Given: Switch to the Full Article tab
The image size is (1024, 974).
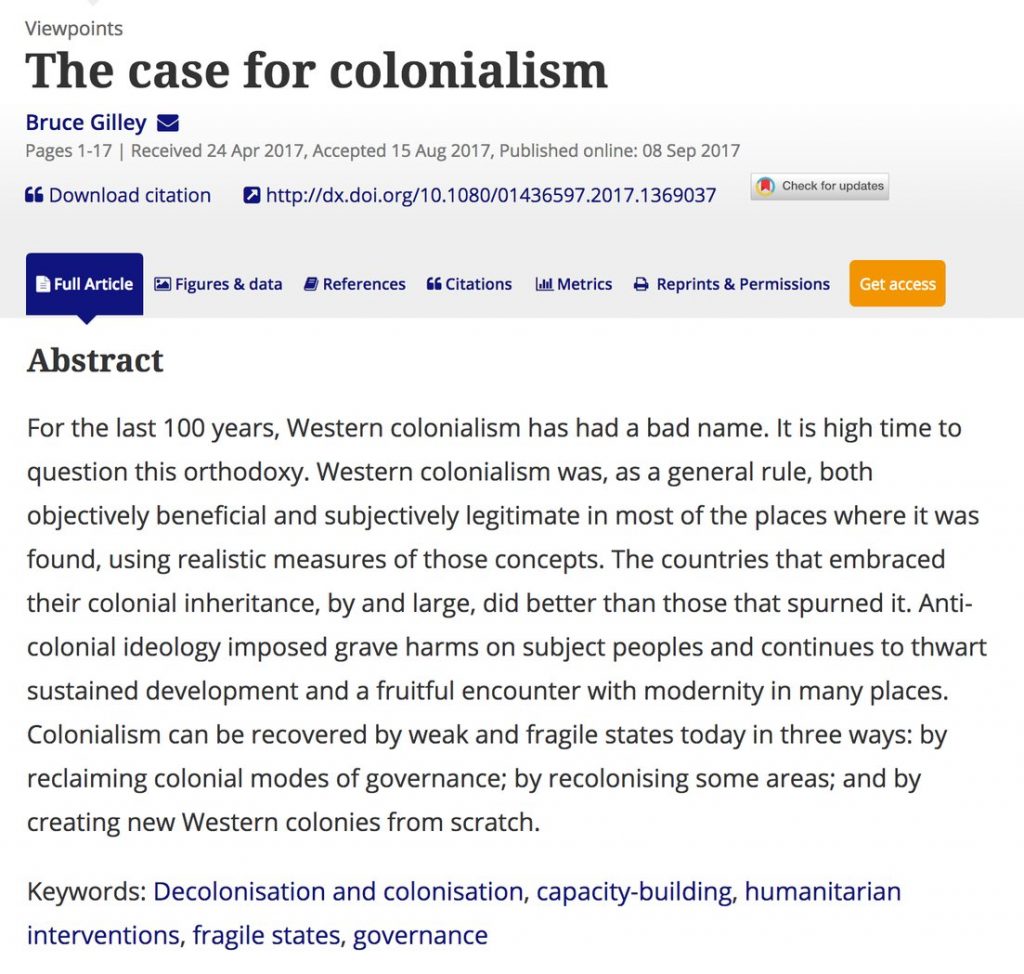Looking at the screenshot, I should pos(85,284).
